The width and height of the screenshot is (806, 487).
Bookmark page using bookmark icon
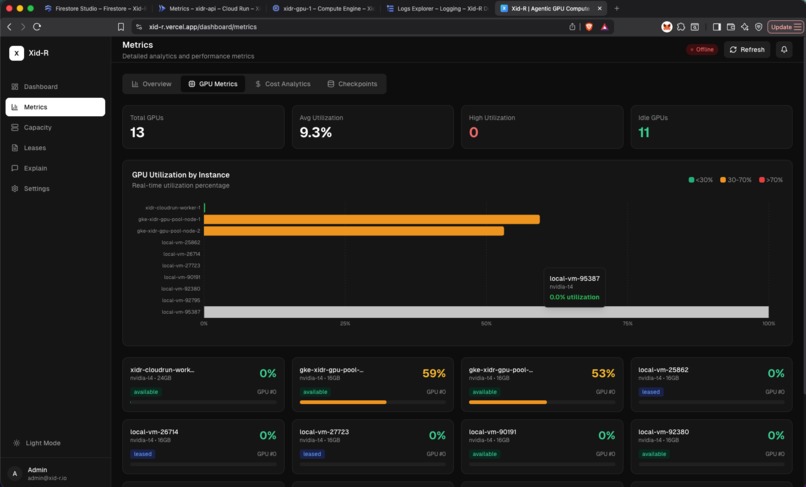pos(121,27)
